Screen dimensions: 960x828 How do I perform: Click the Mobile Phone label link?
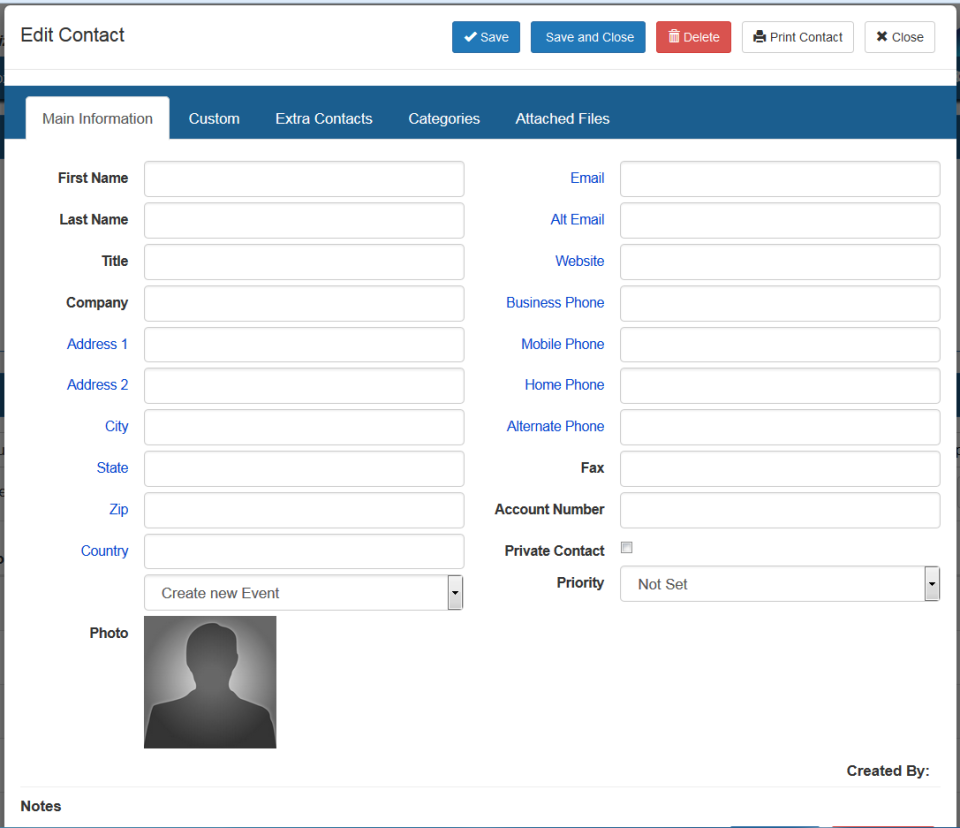point(562,344)
